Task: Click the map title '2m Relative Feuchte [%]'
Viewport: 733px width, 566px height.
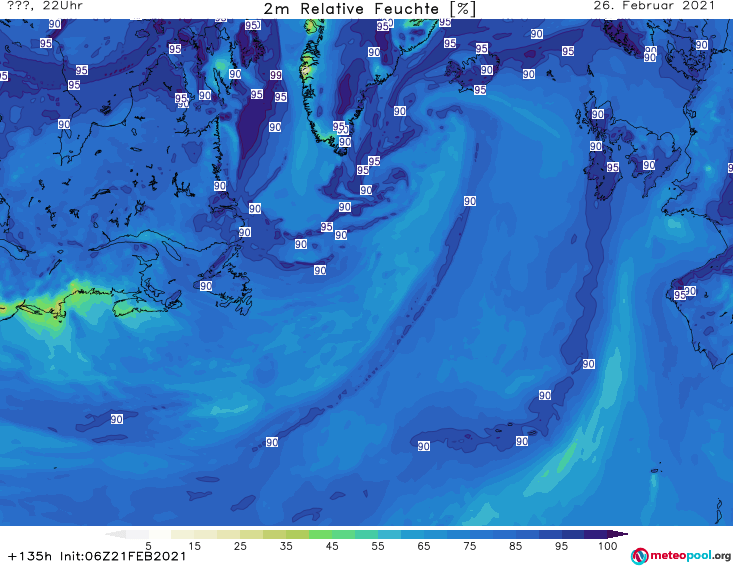Action: pyautogui.click(x=369, y=9)
